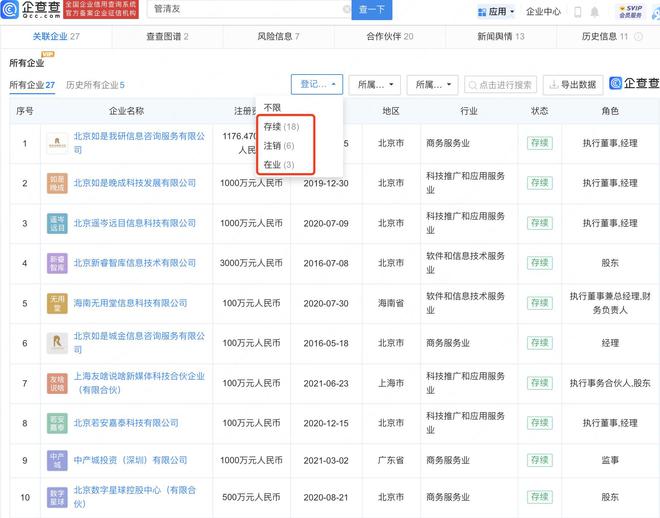Select 存续 (18) status option
Screen dimensions: 660x518
coord(281,127)
